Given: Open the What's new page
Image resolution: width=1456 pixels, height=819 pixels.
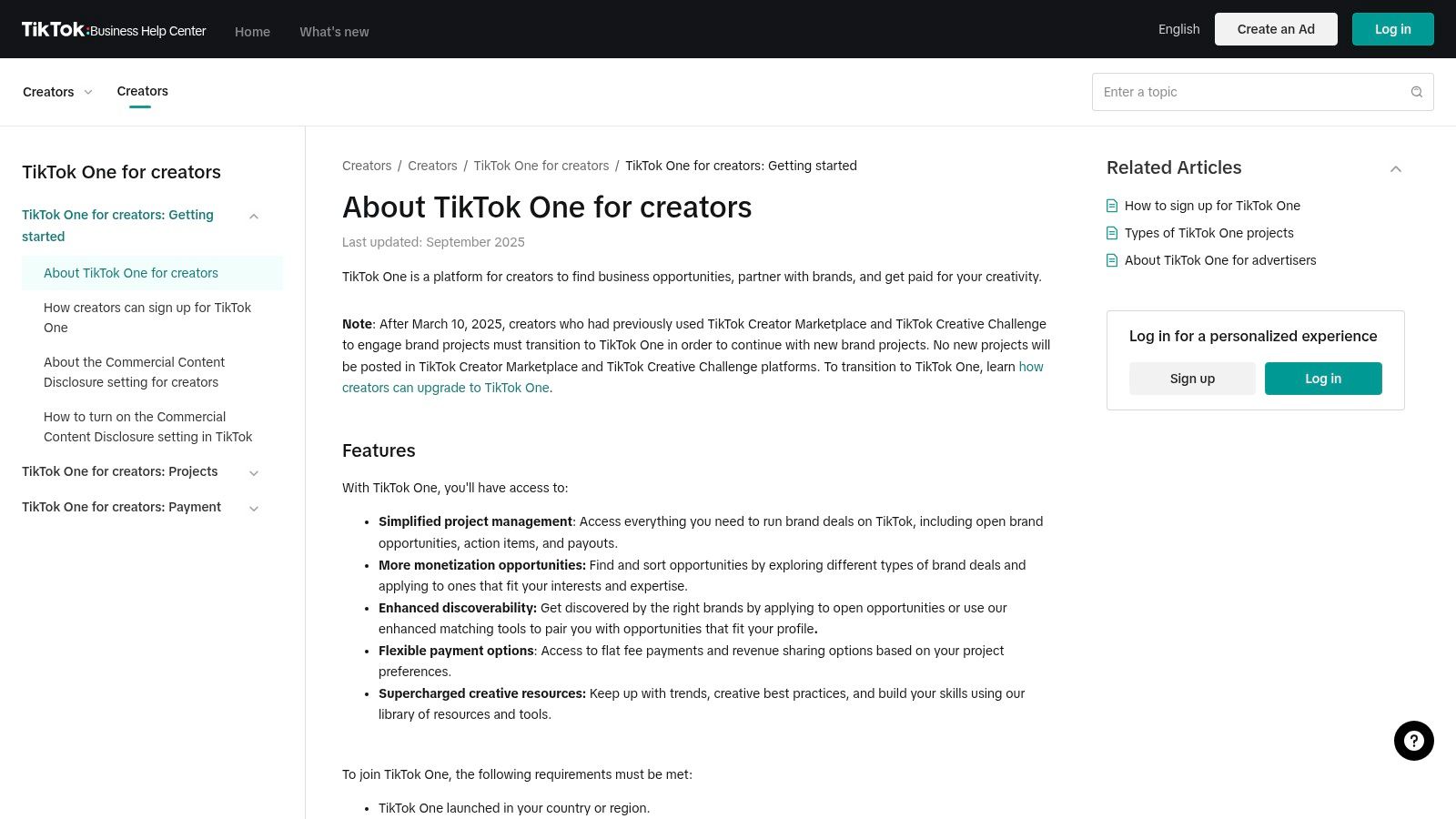Looking at the screenshot, I should click(334, 32).
